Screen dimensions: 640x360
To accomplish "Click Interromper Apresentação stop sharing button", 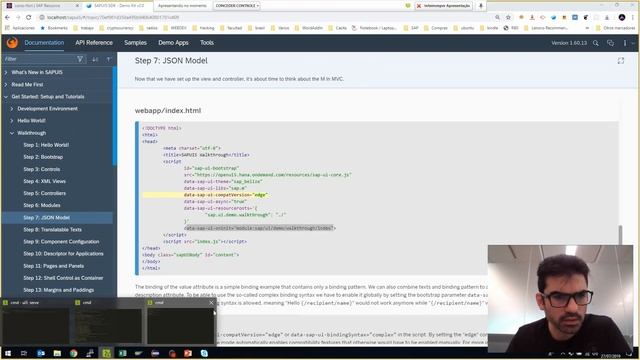I will click(444, 6).
